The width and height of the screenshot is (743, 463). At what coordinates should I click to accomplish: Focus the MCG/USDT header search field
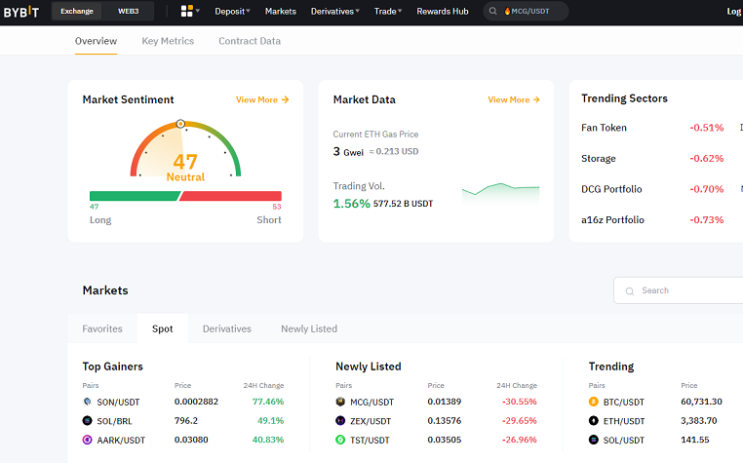coord(526,11)
